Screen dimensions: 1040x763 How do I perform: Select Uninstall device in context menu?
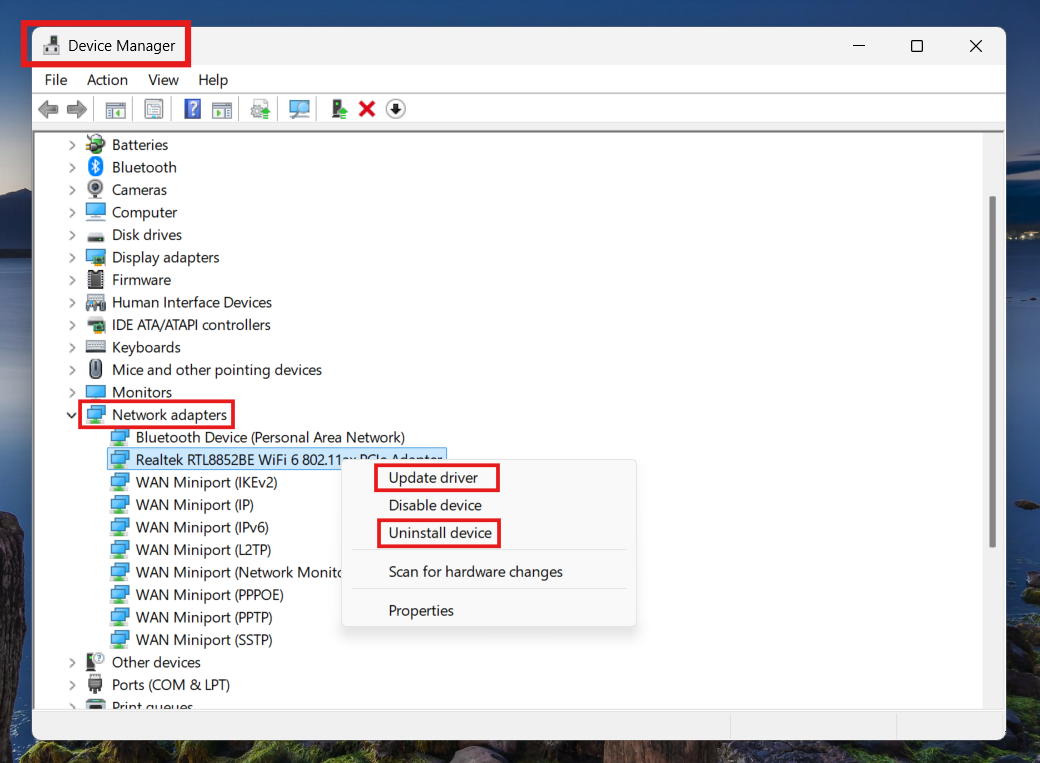tap(440, 533)
